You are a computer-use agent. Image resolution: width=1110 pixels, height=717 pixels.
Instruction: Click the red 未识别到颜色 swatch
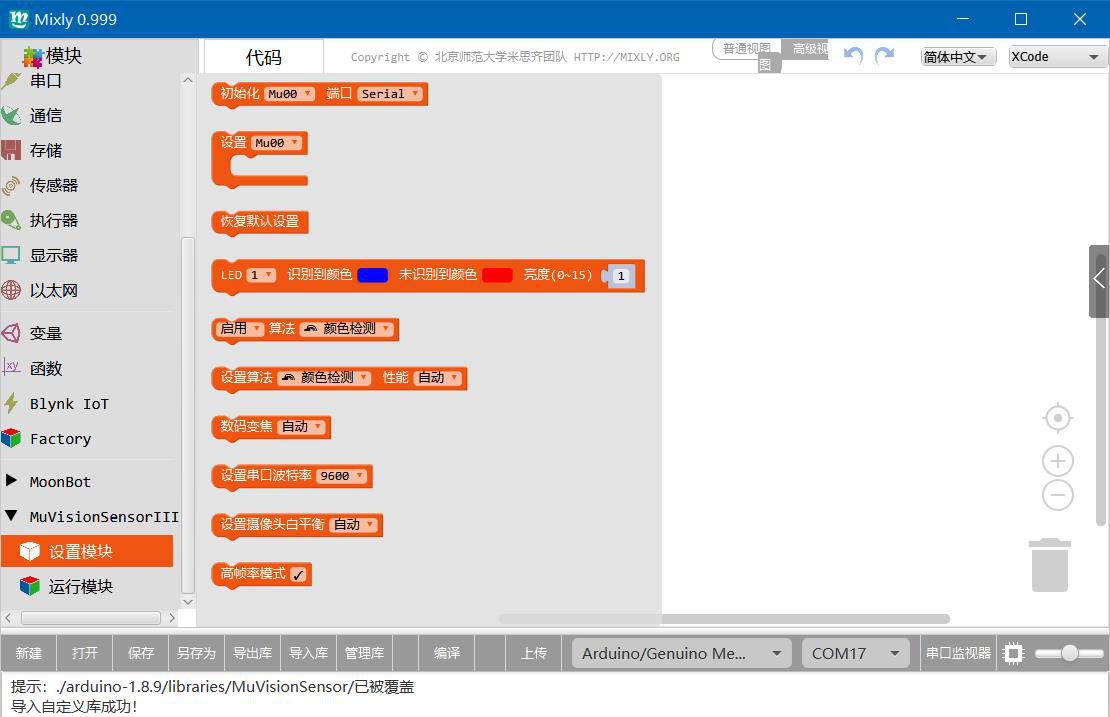[497, 275]
